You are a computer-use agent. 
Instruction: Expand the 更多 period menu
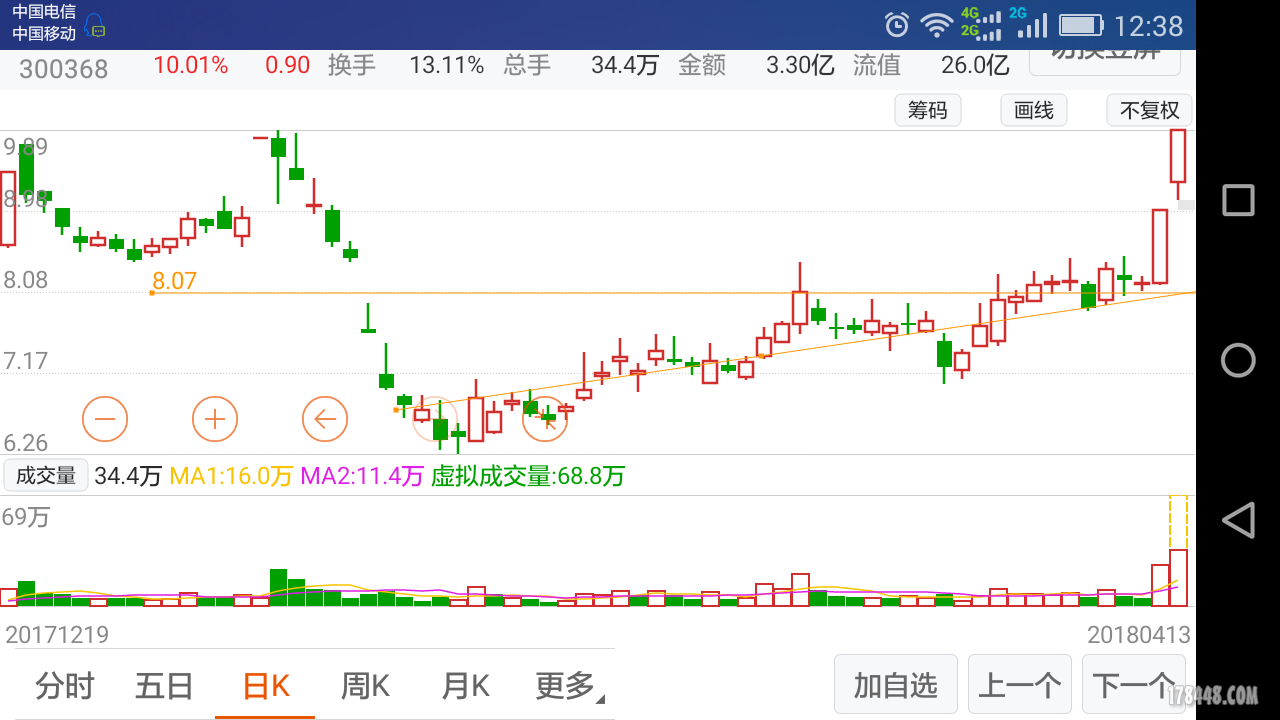click(571, 686)
